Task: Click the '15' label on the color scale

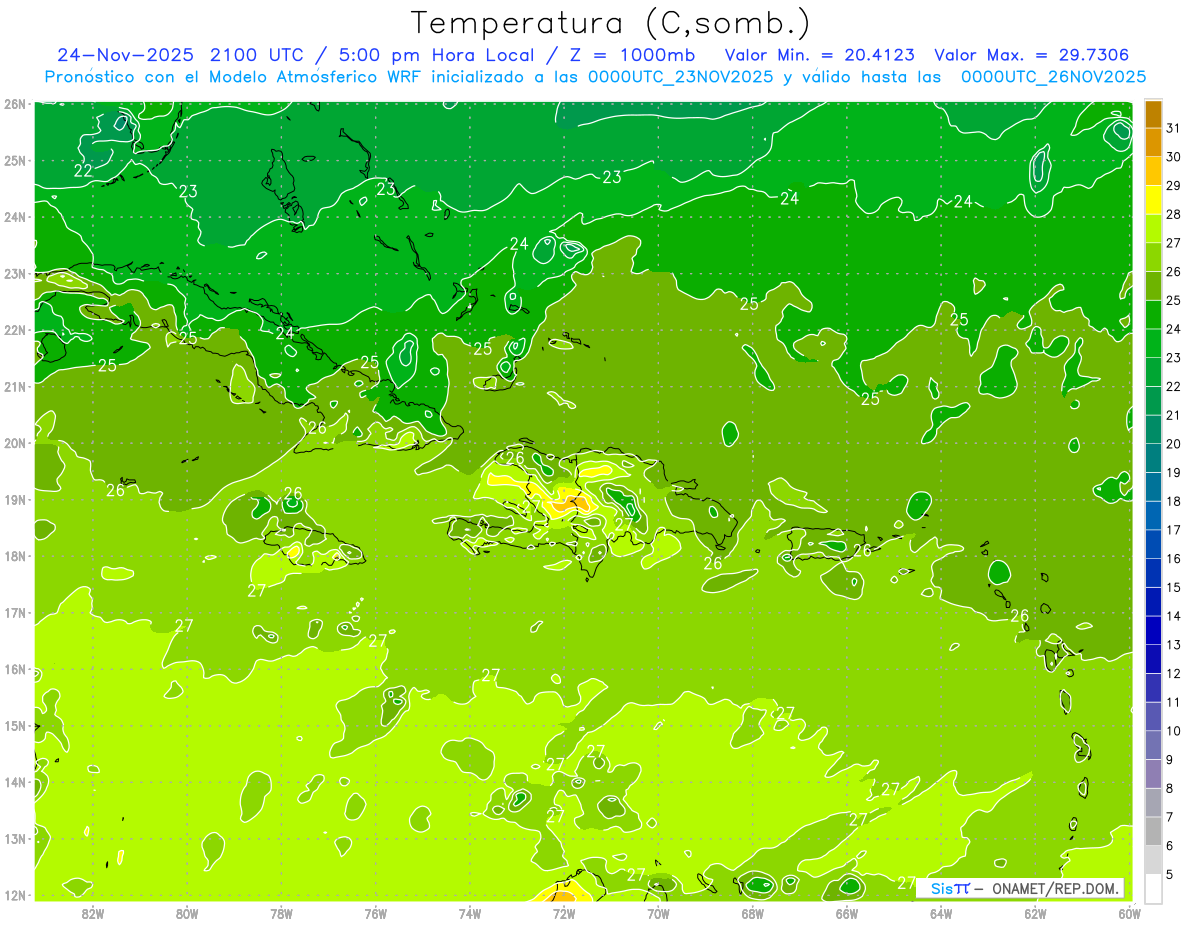Action: (1174, 588)
